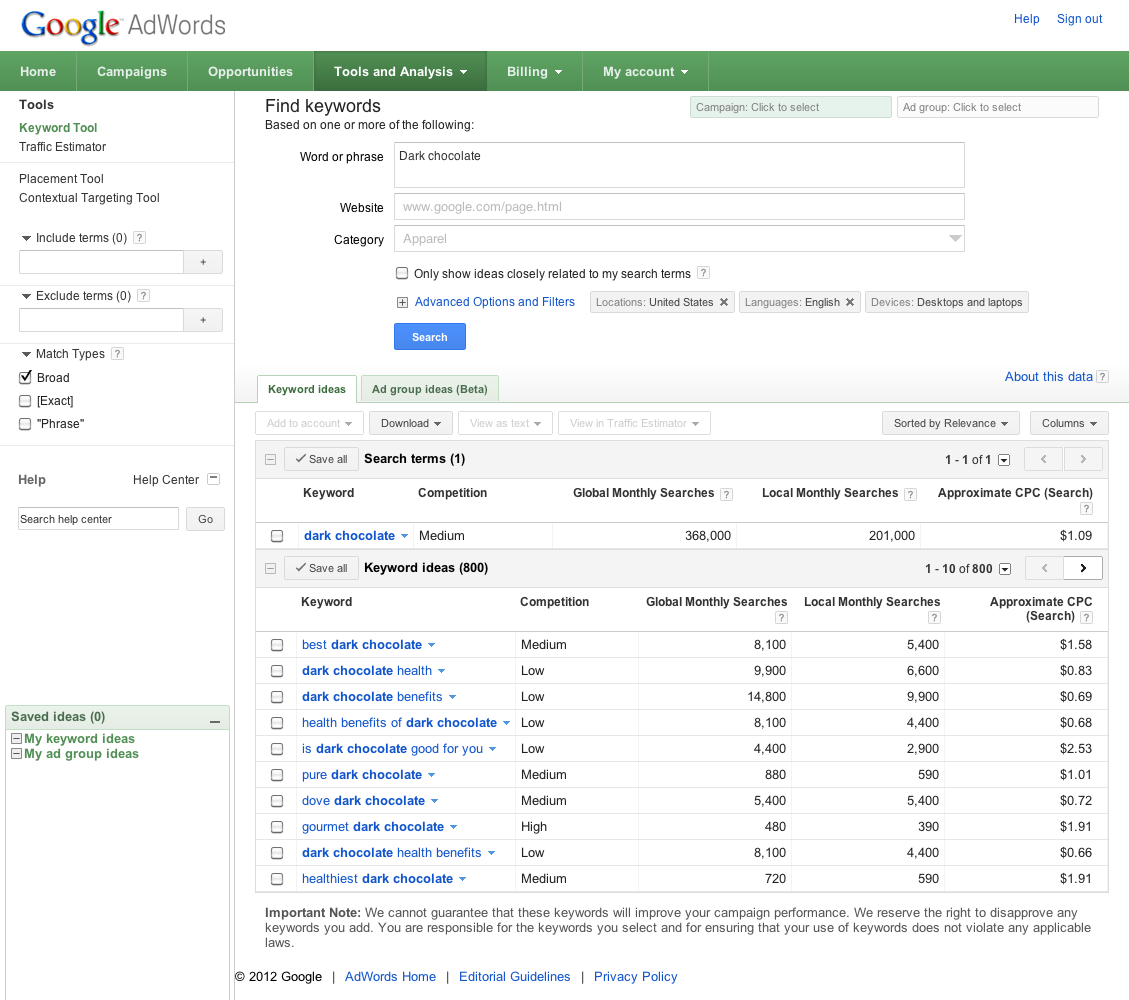
Task: Click the Website input field
Action: 679,207
